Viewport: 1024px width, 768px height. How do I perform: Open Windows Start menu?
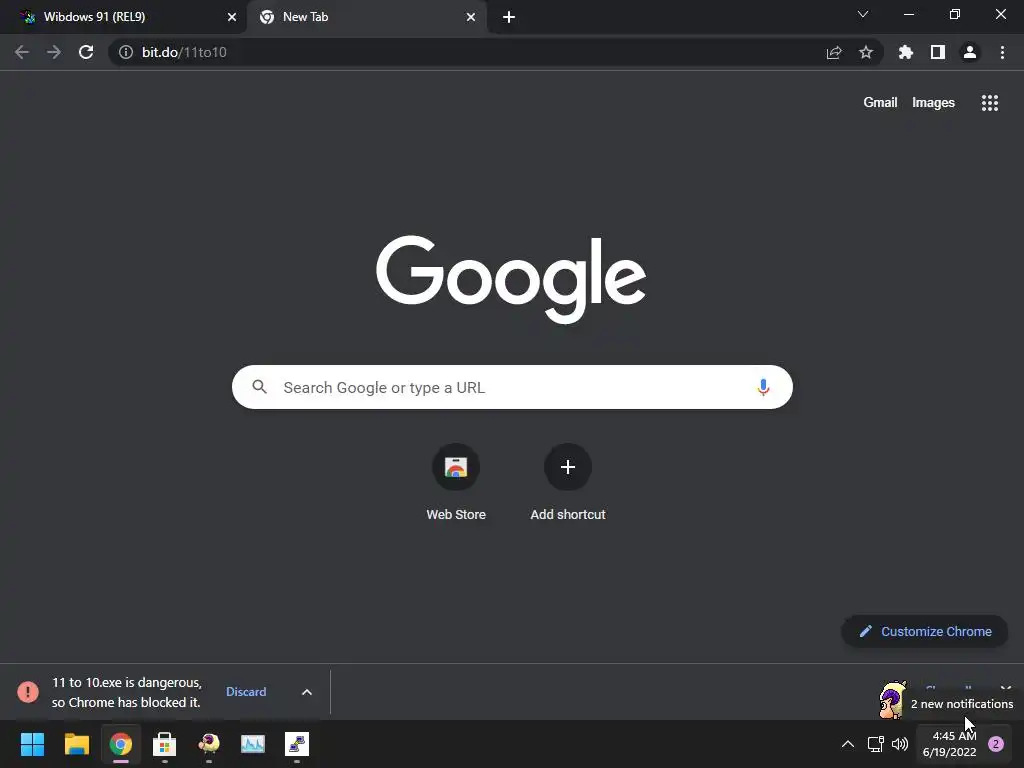tap(32, 744)
